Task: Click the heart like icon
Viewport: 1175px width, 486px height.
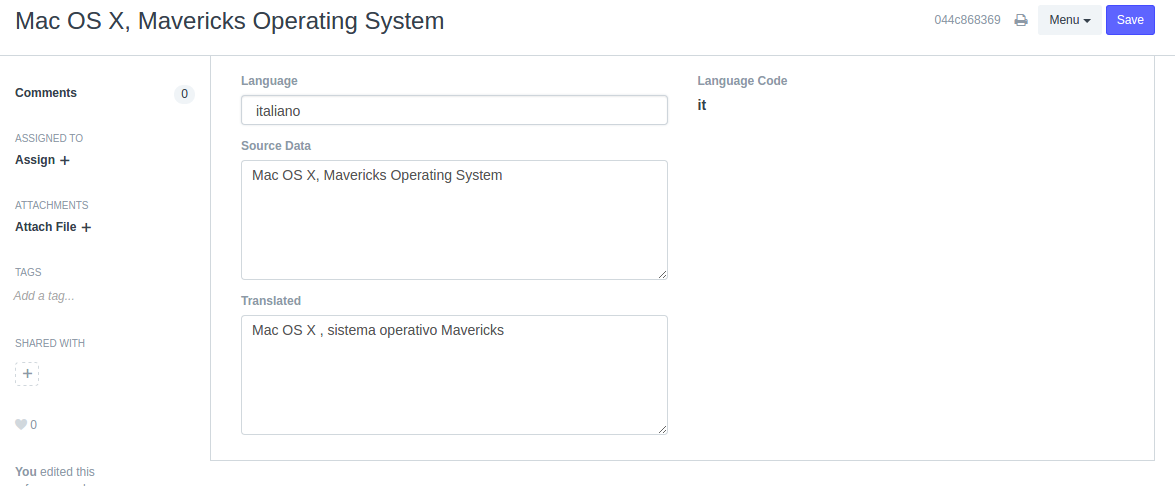Action: point(20,425)
